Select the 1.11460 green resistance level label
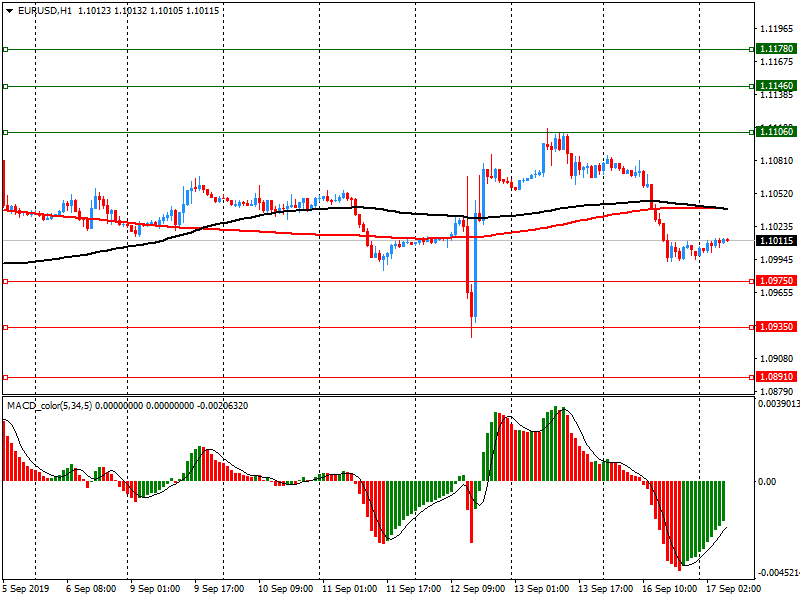This screenshot has width=800, height=600. pos(777,86)
